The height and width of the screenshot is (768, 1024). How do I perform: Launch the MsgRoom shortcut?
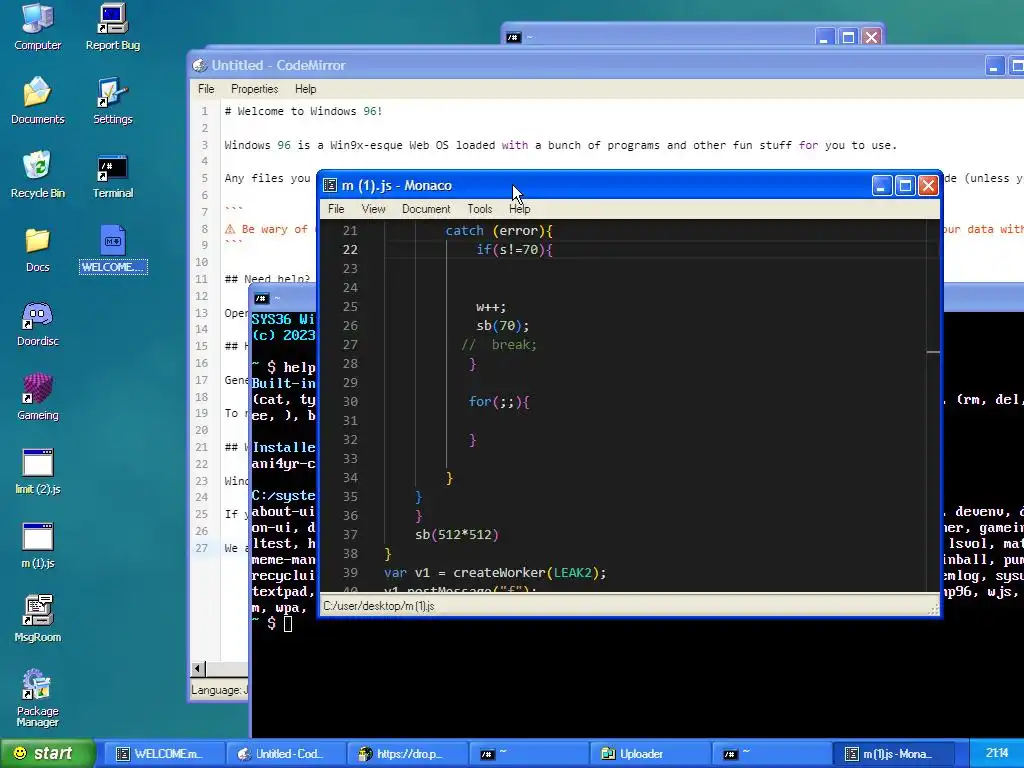coord(37,618)
